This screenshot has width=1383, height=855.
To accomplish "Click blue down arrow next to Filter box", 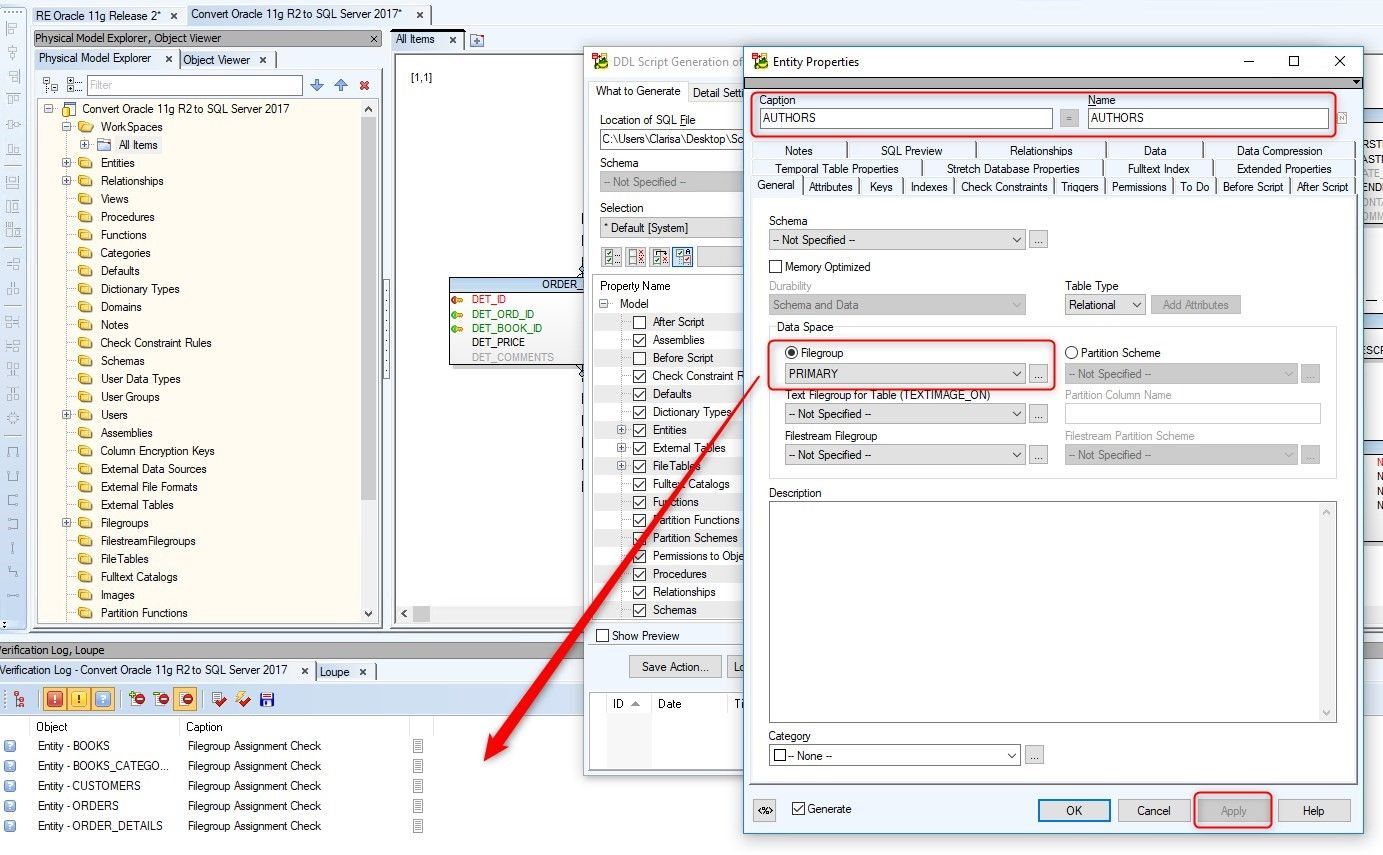I will pyautogui.click(x=317, y=86).
